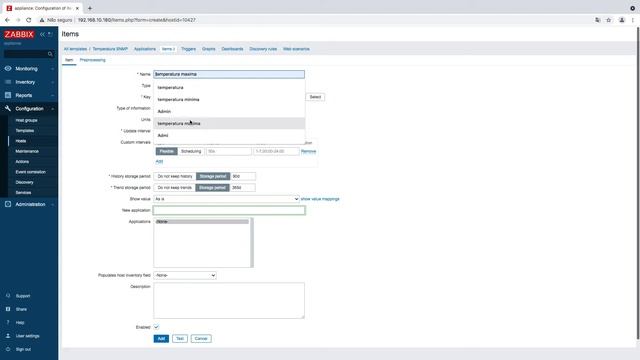
Task: Open a new browser tab with plus icon
Action: pos(90,8)
